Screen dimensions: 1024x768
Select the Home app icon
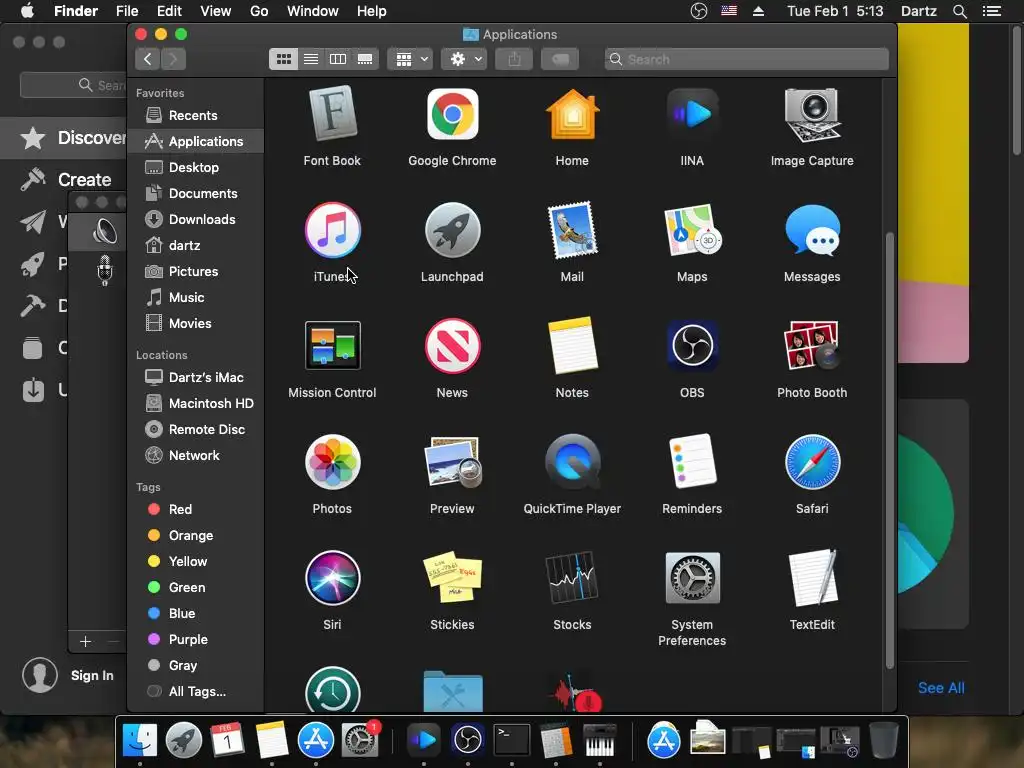[572, 115]
